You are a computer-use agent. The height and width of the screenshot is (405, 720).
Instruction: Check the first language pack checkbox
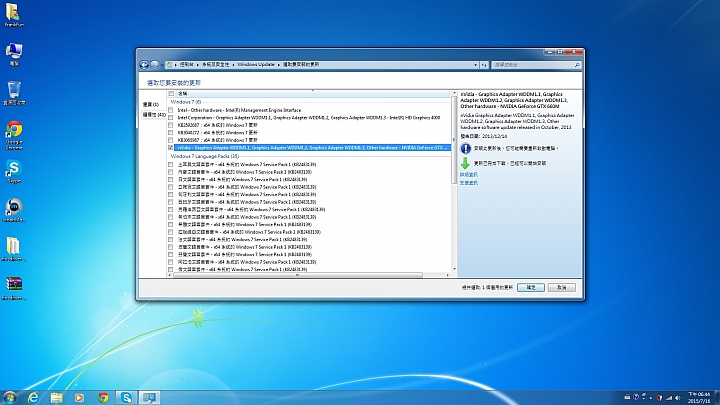pyautogui.click(x=171, y=164)
